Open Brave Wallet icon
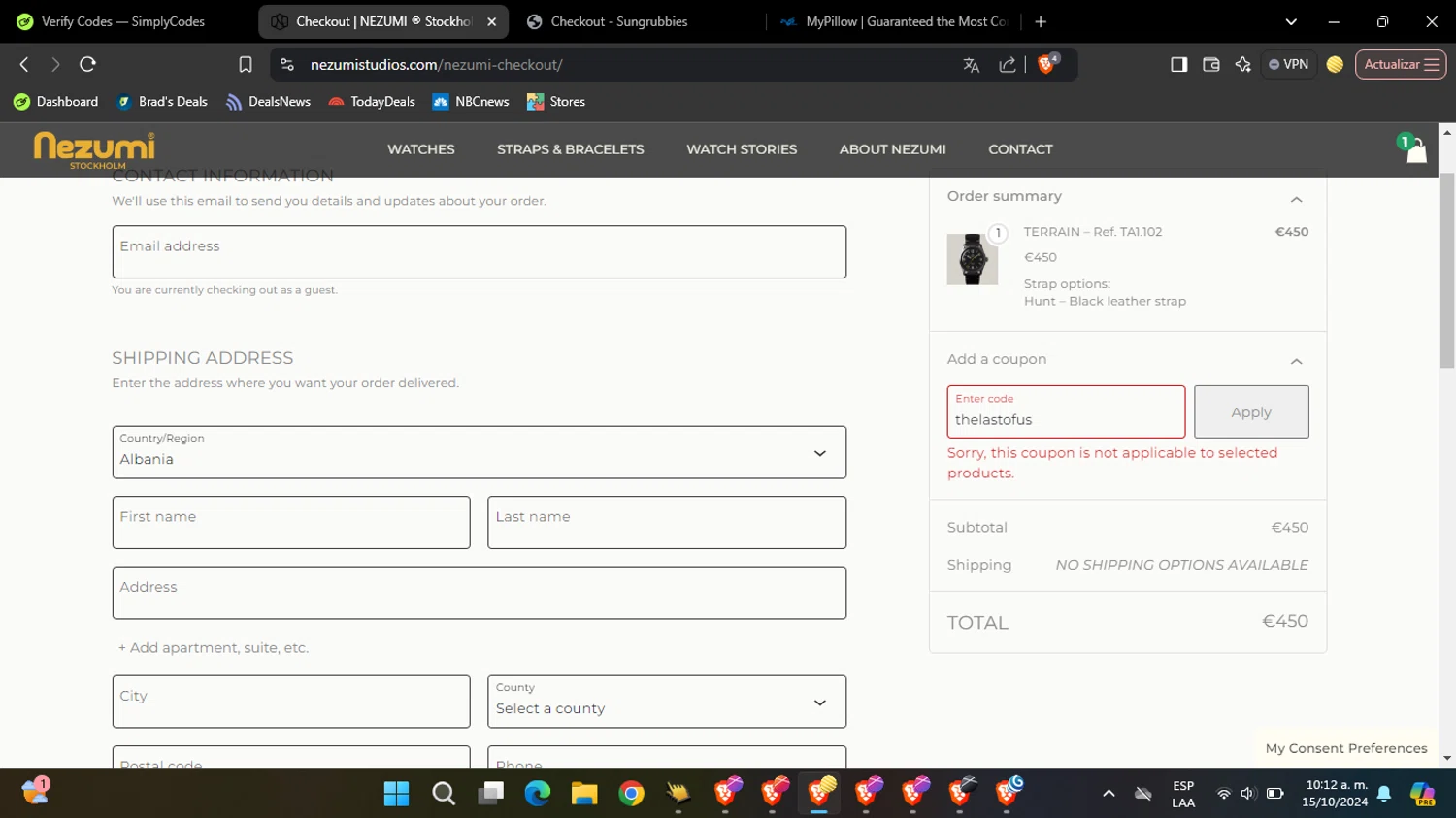Viewport: 1456px width, 818px height. pos(1210,64)
